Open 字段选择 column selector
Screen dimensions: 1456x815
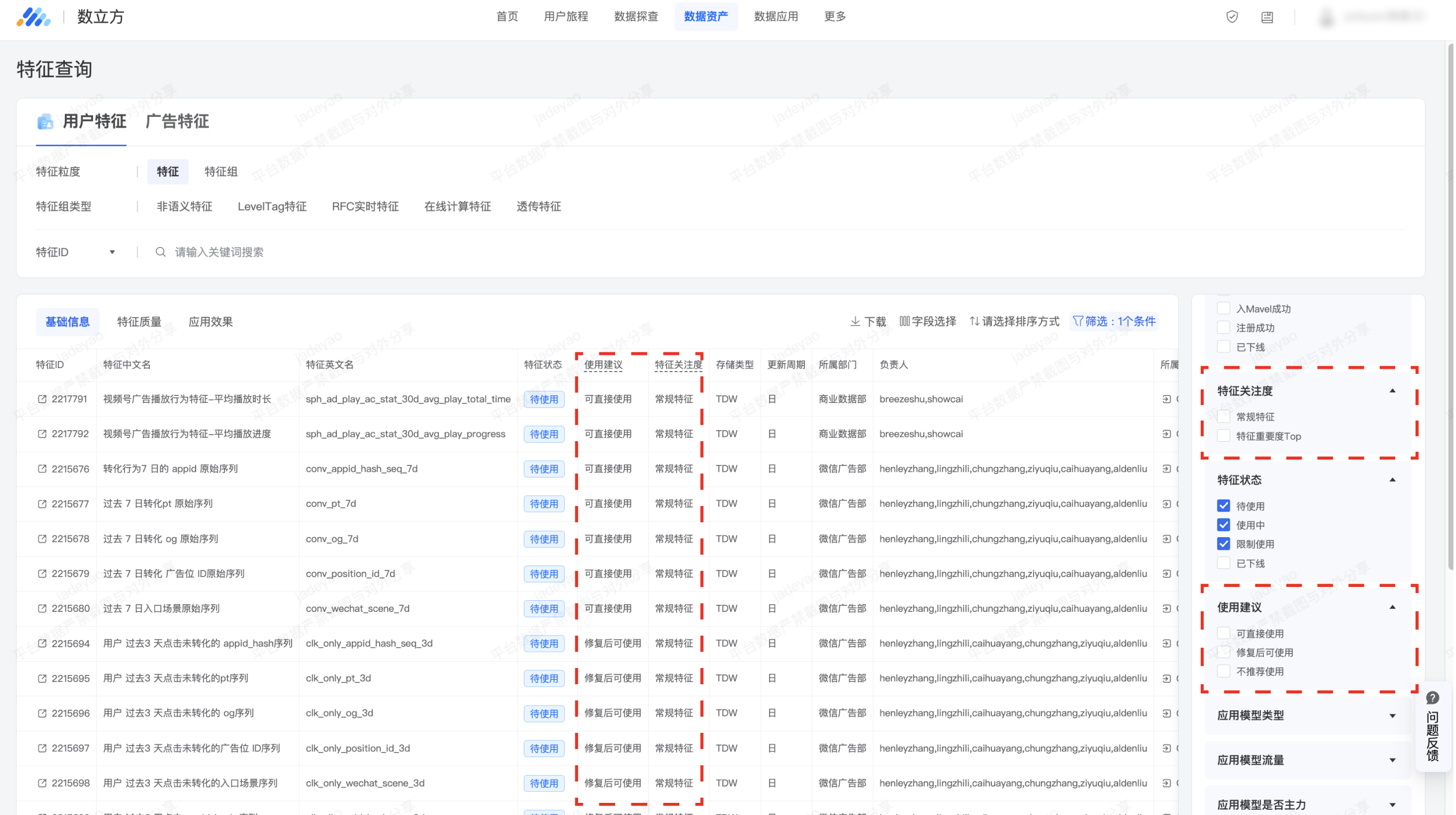click(927, 321)
